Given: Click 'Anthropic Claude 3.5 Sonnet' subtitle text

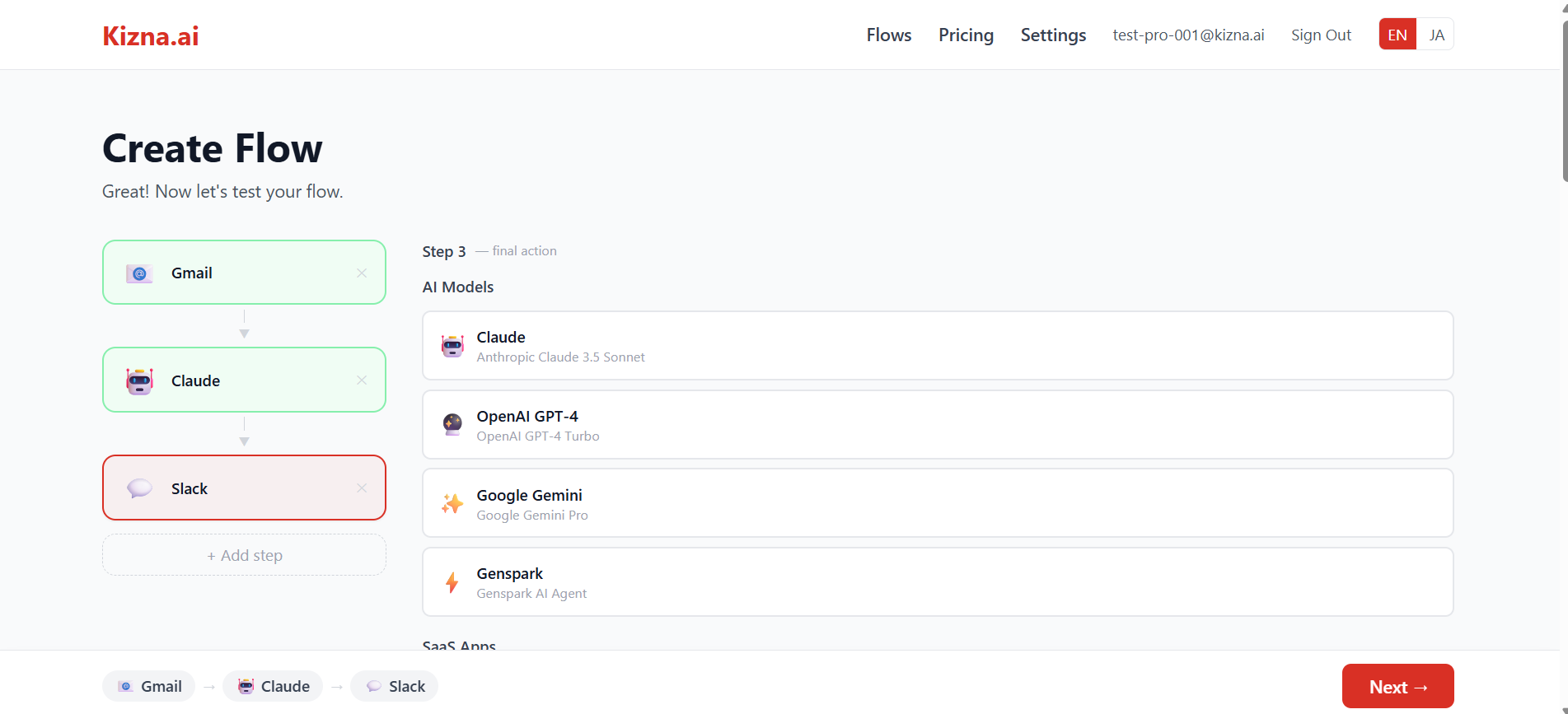Looking at the screenshot, I should point(560,357).
